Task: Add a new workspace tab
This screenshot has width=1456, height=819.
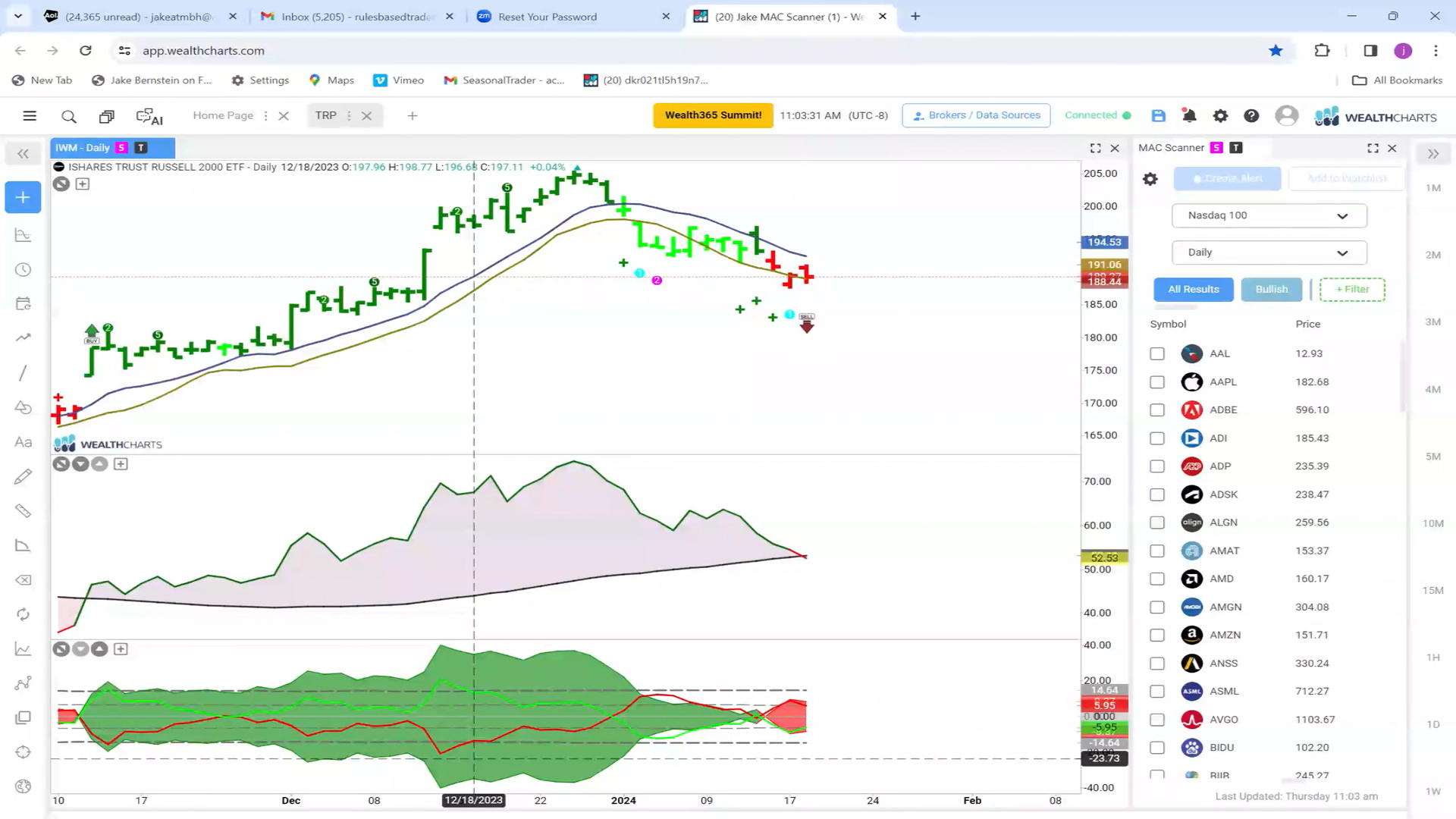Action: tap(413, 116)
